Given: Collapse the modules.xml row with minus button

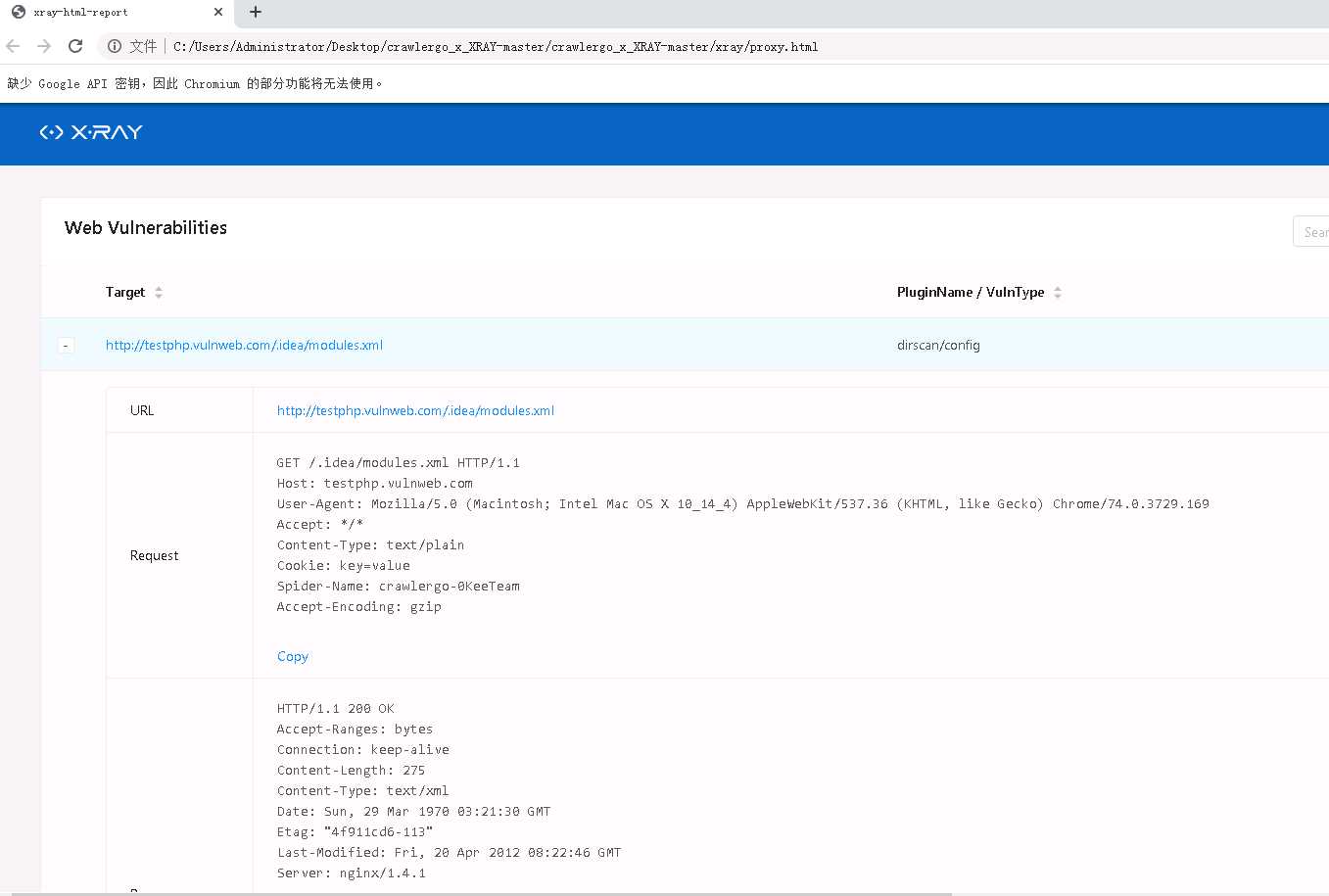Looking at the screenshot, I should tap(66, 345).
